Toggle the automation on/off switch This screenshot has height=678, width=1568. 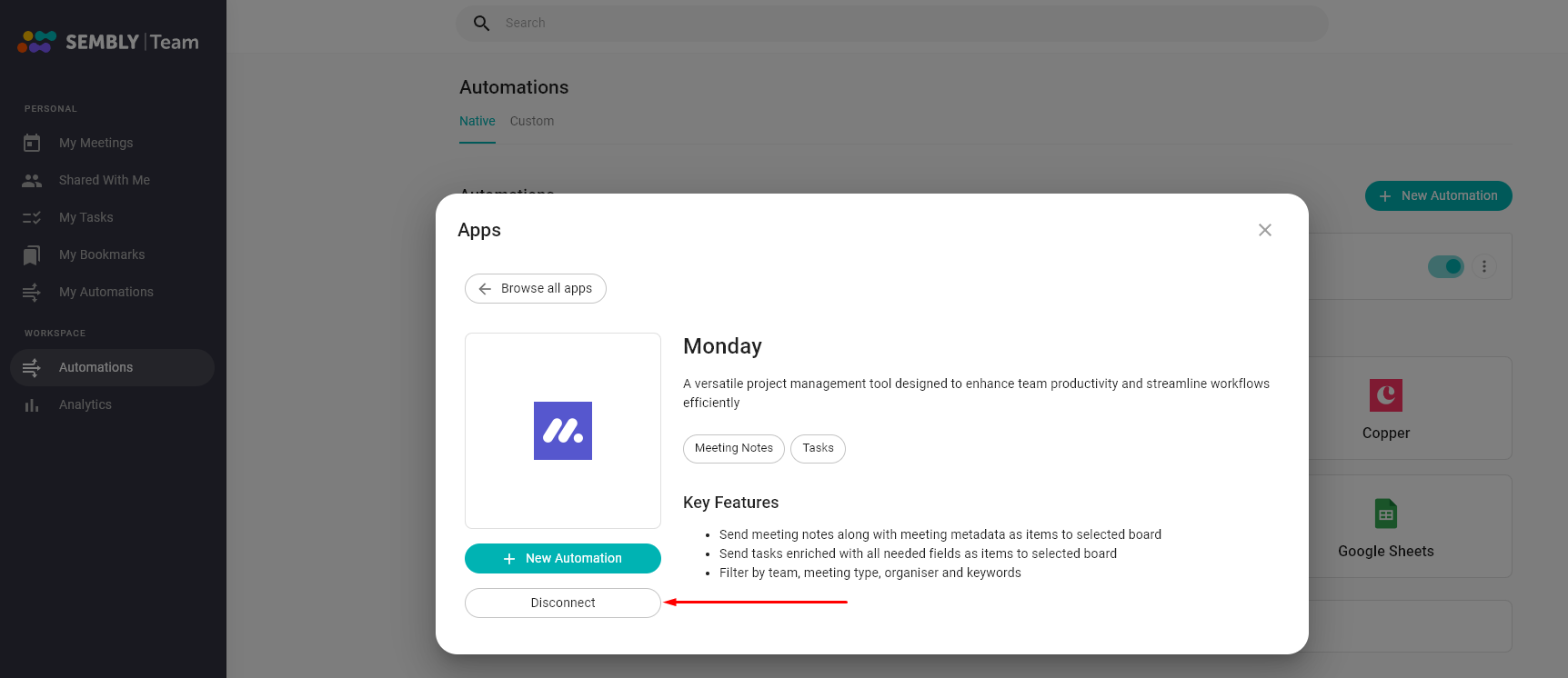[1446, 266]
